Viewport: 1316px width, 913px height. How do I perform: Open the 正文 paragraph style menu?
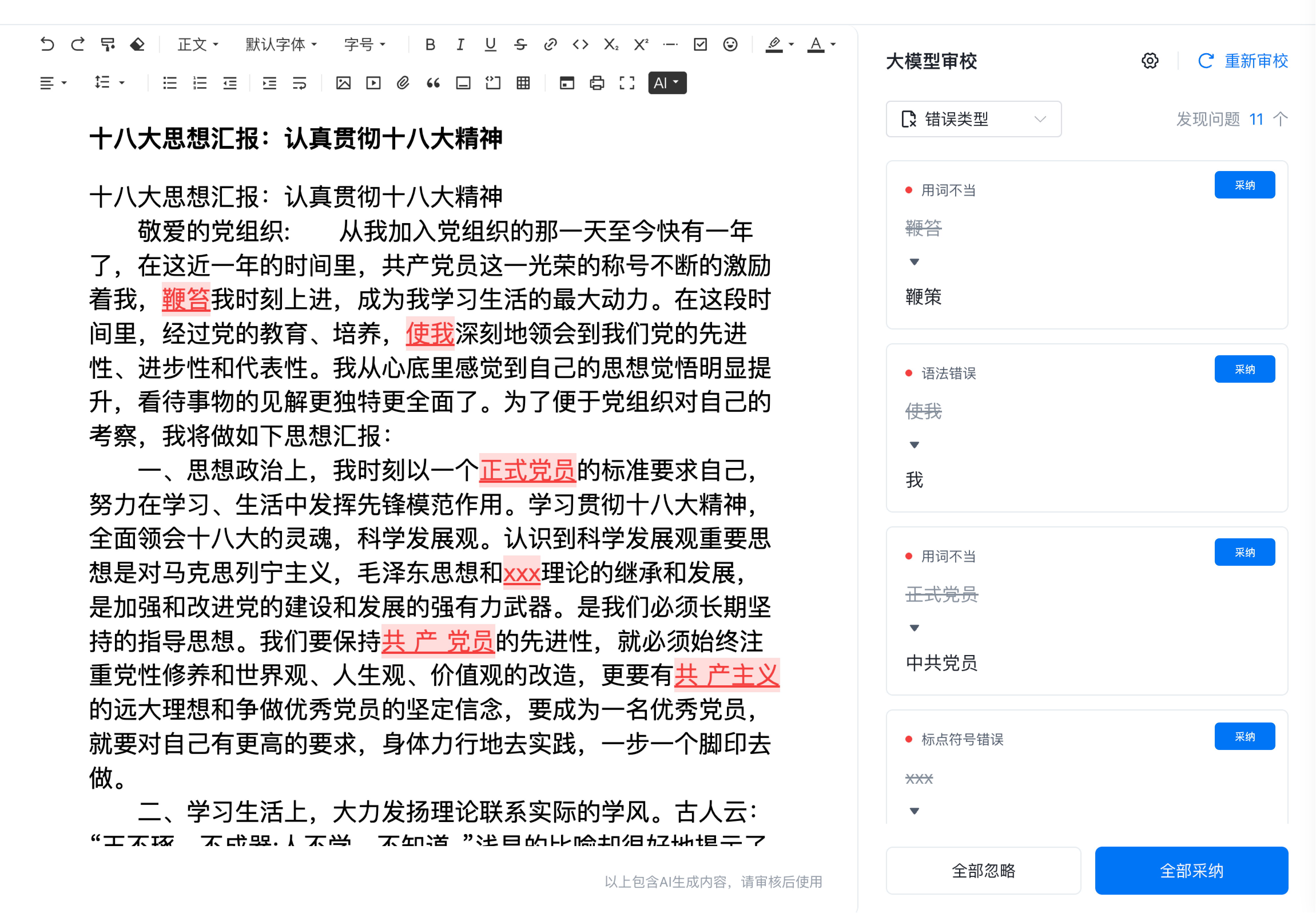coord(198,44)
